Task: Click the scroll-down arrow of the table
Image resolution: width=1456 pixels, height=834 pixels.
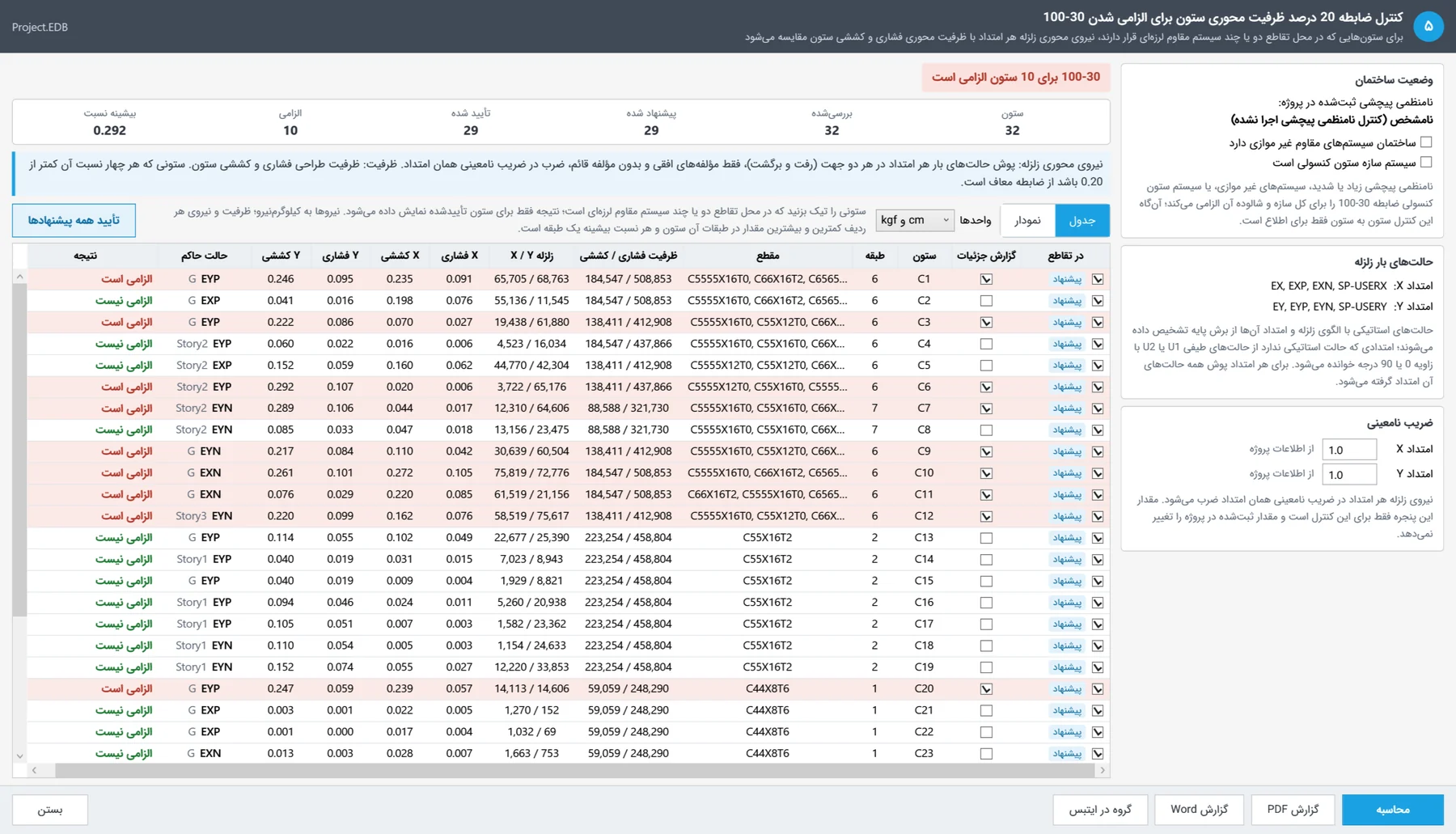Action: pos(19,756)
